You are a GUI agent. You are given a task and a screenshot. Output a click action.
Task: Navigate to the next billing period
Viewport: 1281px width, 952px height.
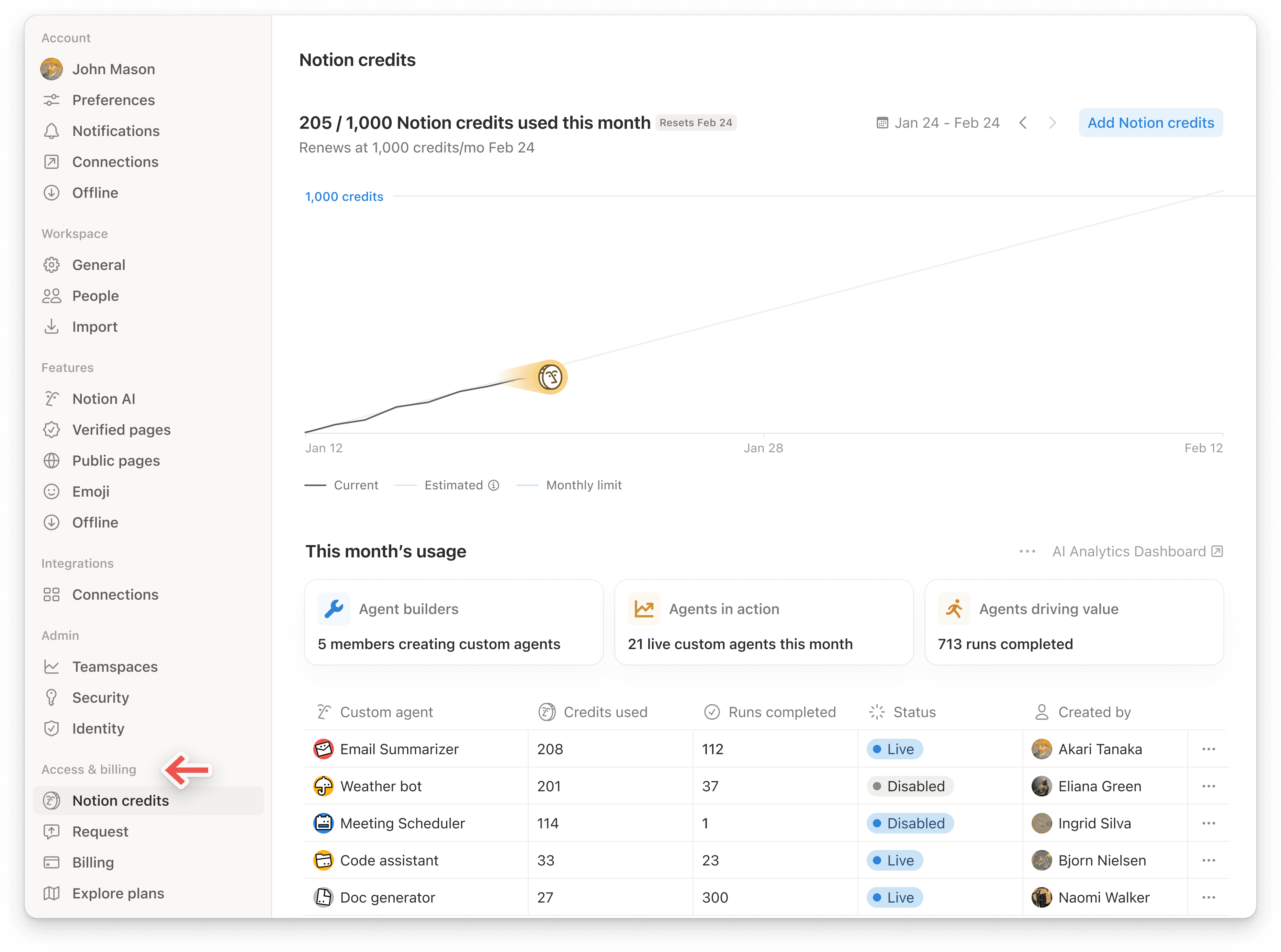(x=1053, y=122)
